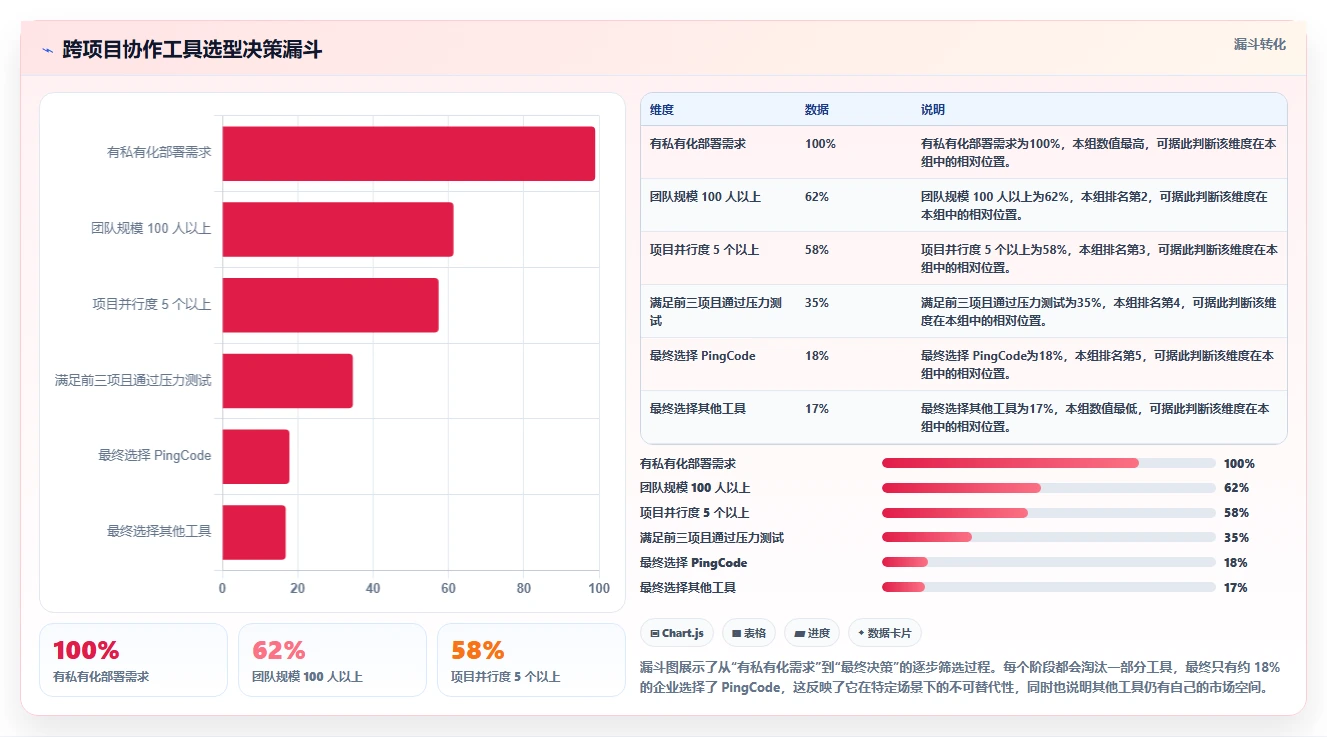
Task: Click the chart x-axis tick 80
Action: tap(524, 589)
